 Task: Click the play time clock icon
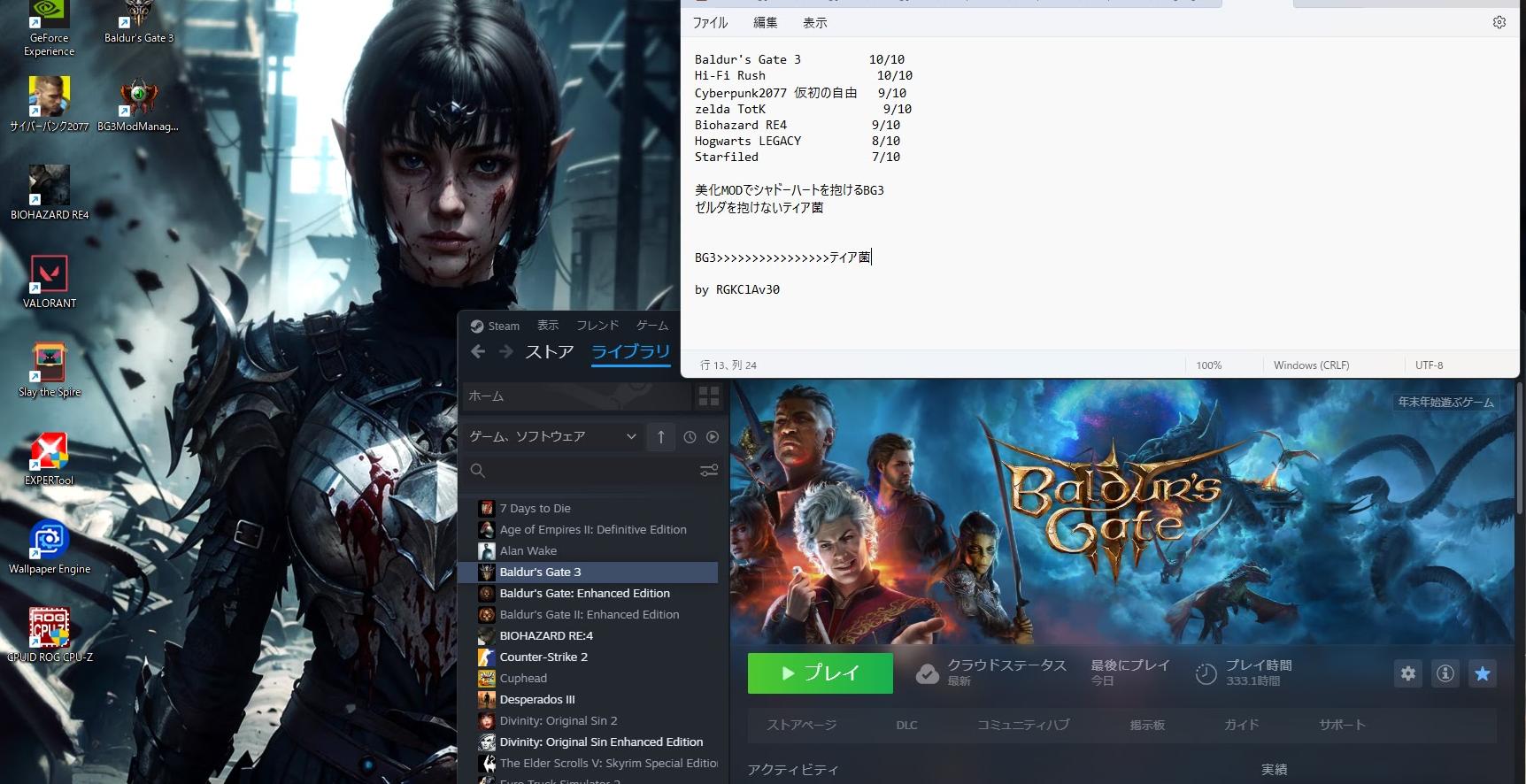click(x=1206, y=673)
